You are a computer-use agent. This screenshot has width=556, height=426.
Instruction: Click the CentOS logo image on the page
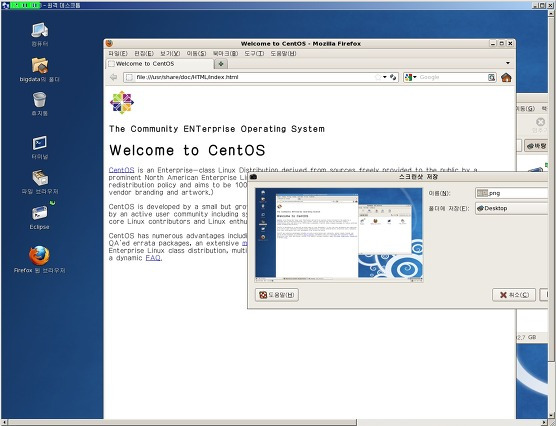click(122, 103)
